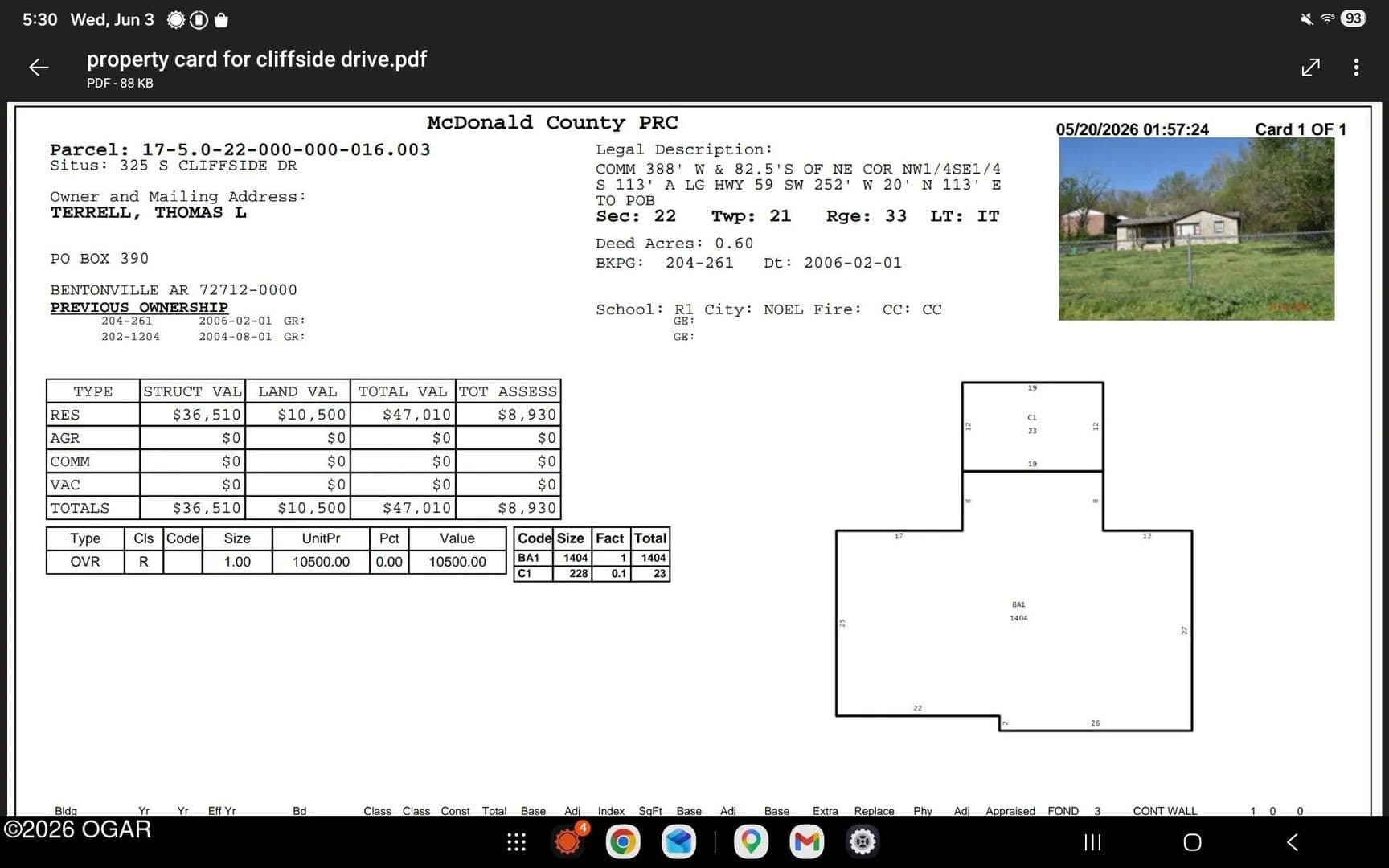Select the PO BOX 390 line
The height and width of the screenshot is (868, 1389).
[99, 259]
